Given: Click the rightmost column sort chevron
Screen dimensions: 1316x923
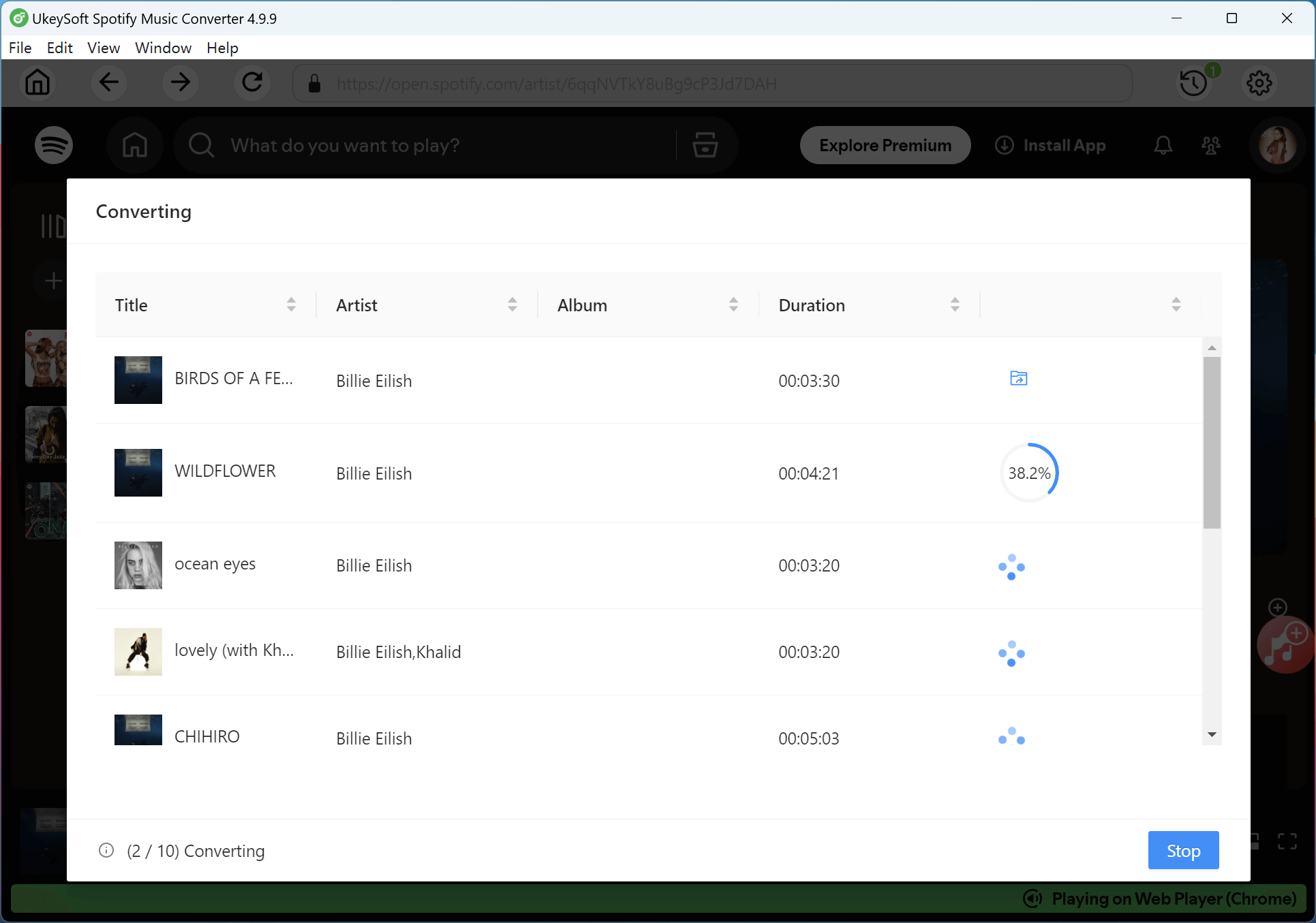Looking at the screenshot, I should coord(1176,304).
